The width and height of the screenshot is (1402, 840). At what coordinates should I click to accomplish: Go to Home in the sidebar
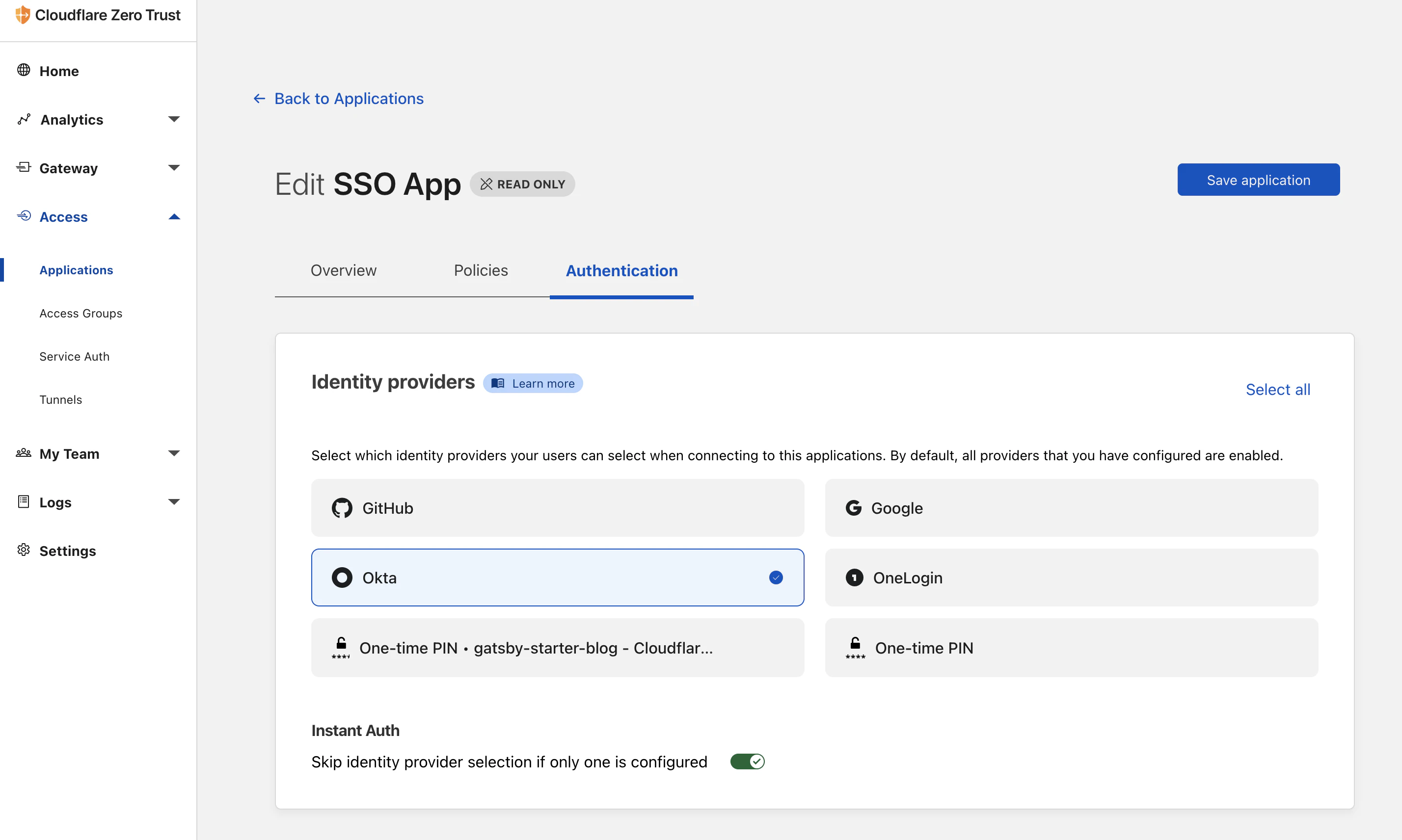click(59, 71)
